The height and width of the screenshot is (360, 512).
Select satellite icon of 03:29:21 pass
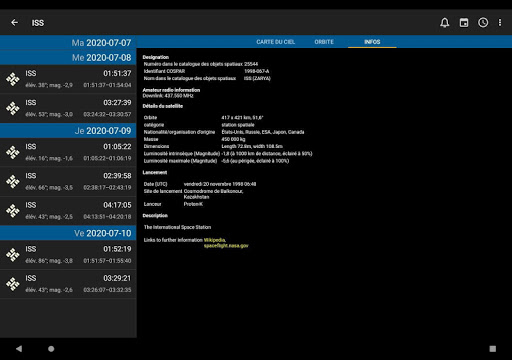(x=13, y=284)
